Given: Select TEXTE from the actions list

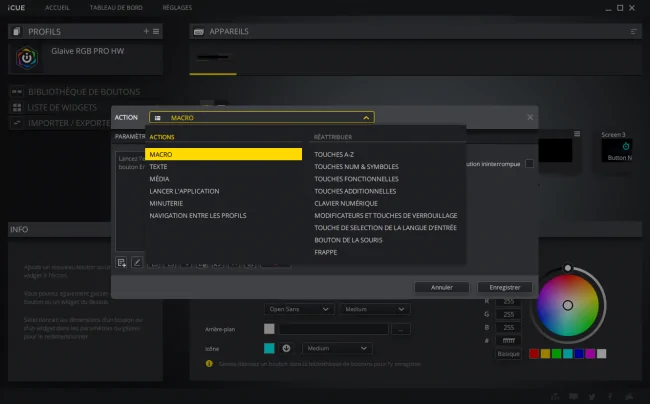Looking at the screenshot, I should (158, 167).
